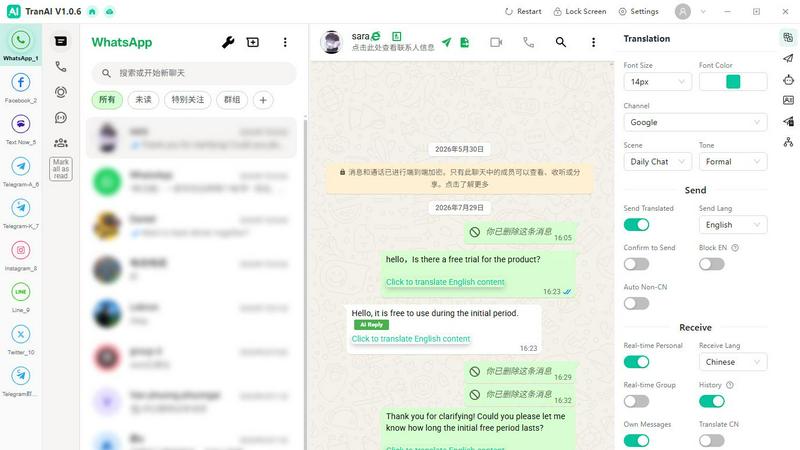The image size is (800, 450).
Task: Select the 特别关注 filter tab
Action: point(188,100)
